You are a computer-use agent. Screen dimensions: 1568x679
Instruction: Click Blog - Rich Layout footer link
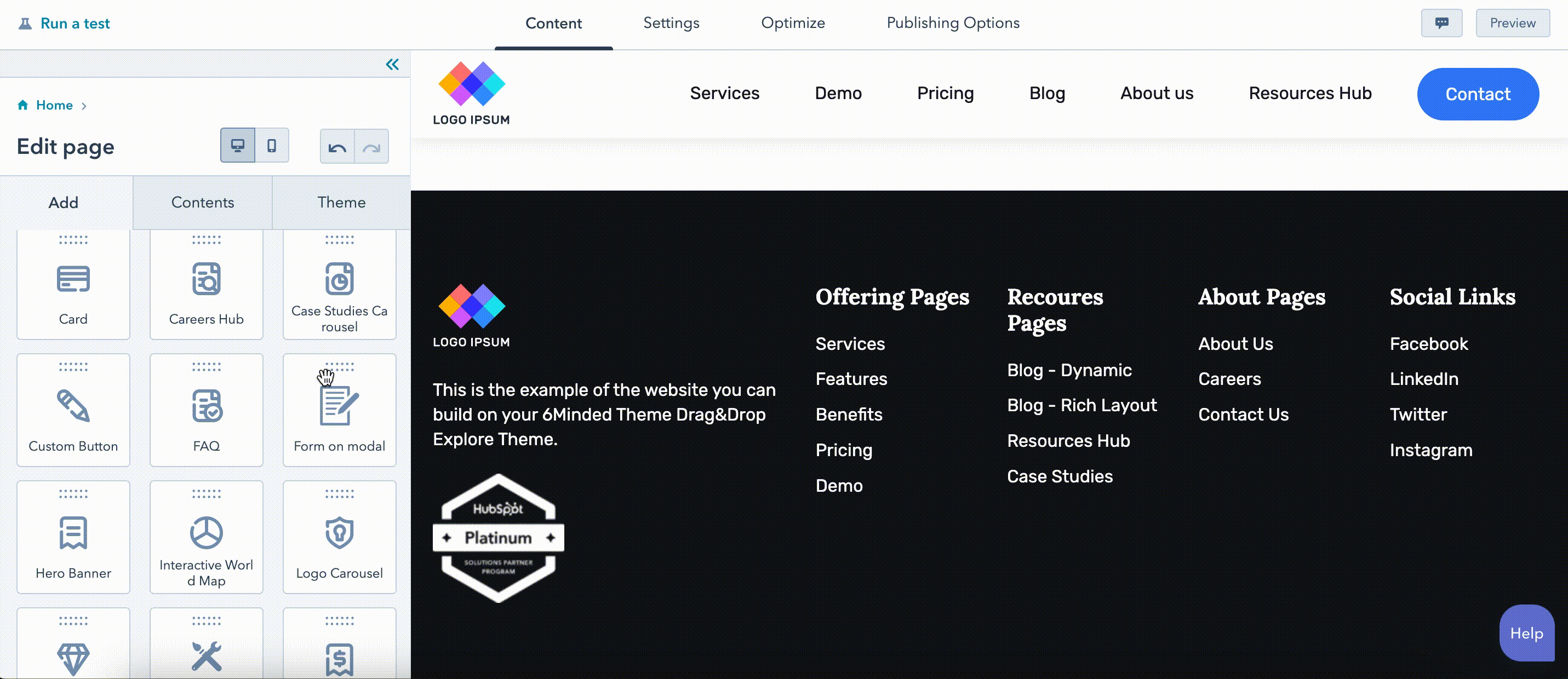pos(1081,405)
